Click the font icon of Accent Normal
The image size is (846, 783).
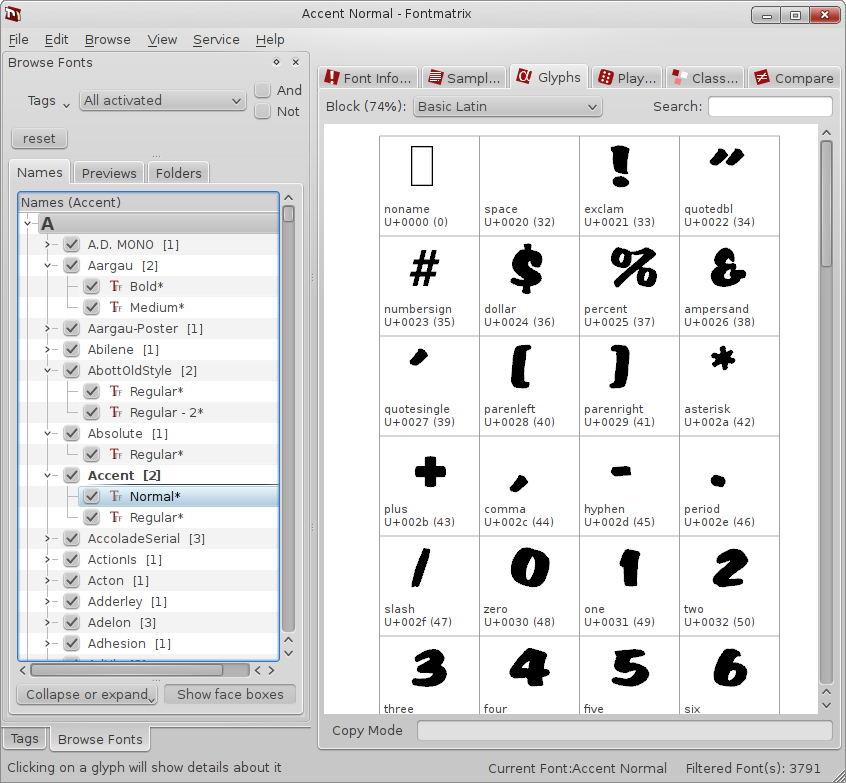point(116,496)
